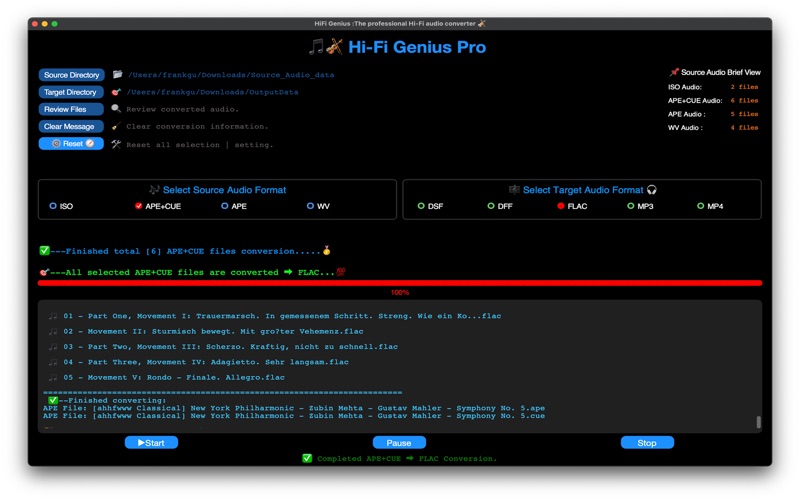Click the Hi-Fi Genius Pro title
800x500 pixels.
[417, 47]
